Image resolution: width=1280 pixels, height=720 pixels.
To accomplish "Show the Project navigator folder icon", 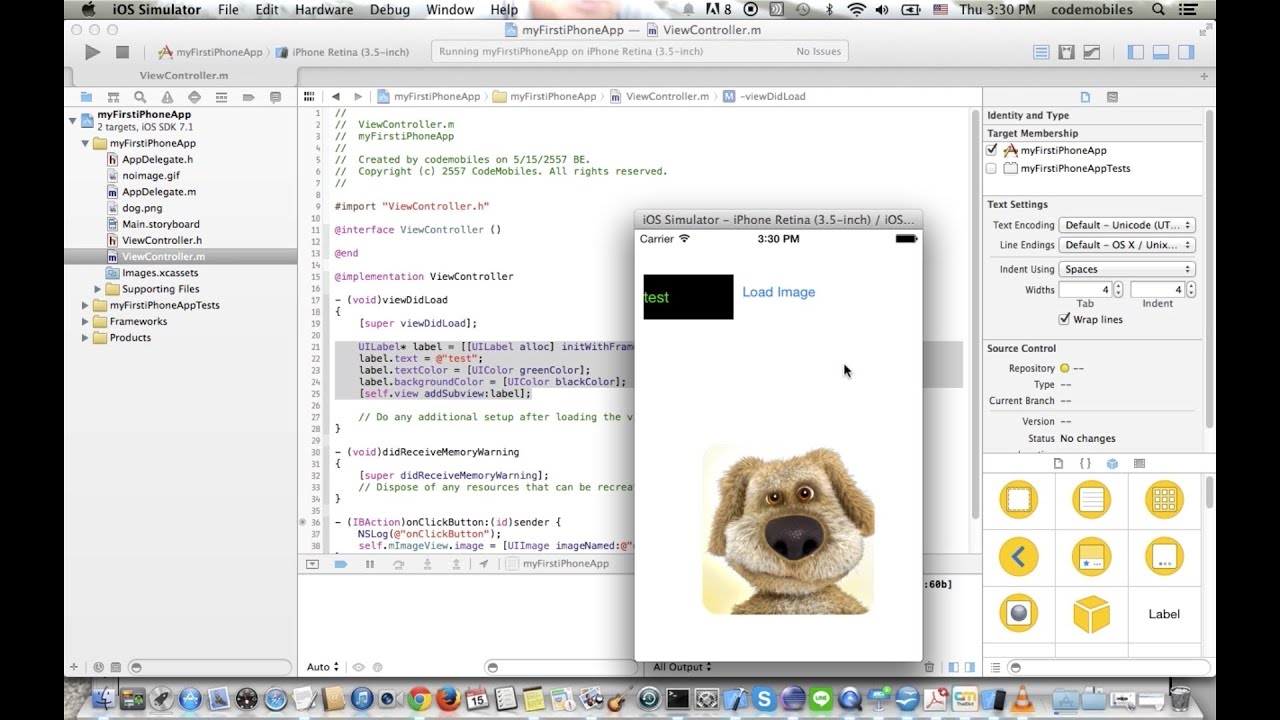I will [x=86, y=97].
